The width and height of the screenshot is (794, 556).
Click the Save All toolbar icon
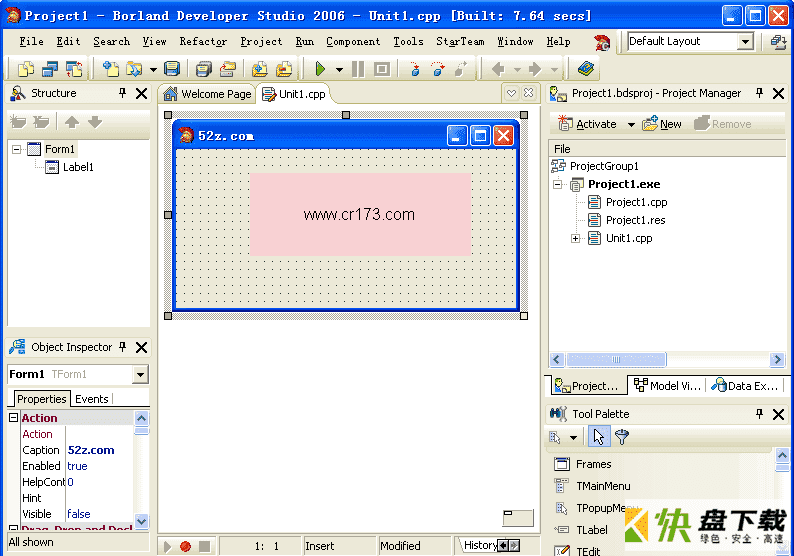(x=204, y=68)
